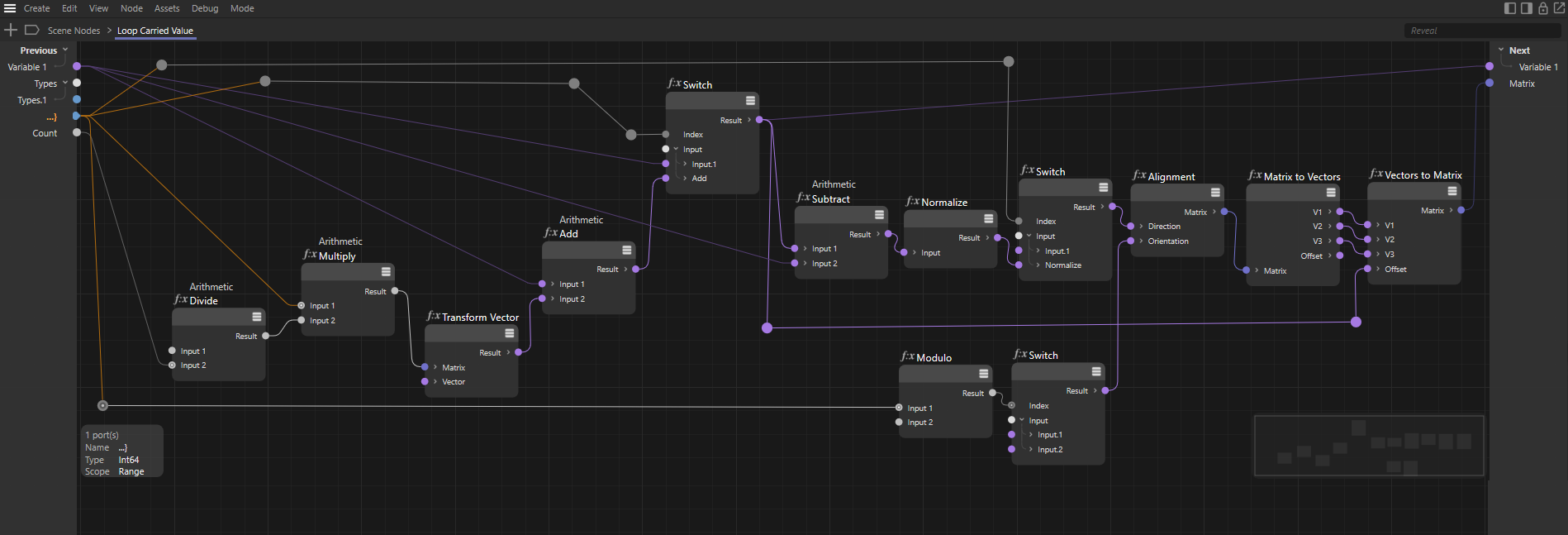Click the fx icon of Alignment node
The image size is (1568, 535).
click(x=1138, y=176)
